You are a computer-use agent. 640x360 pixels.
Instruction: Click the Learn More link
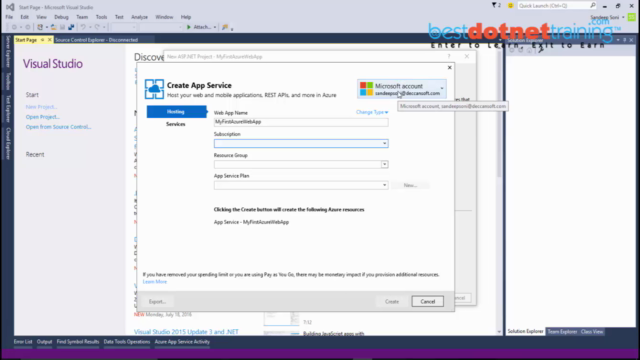click(155, 282)
